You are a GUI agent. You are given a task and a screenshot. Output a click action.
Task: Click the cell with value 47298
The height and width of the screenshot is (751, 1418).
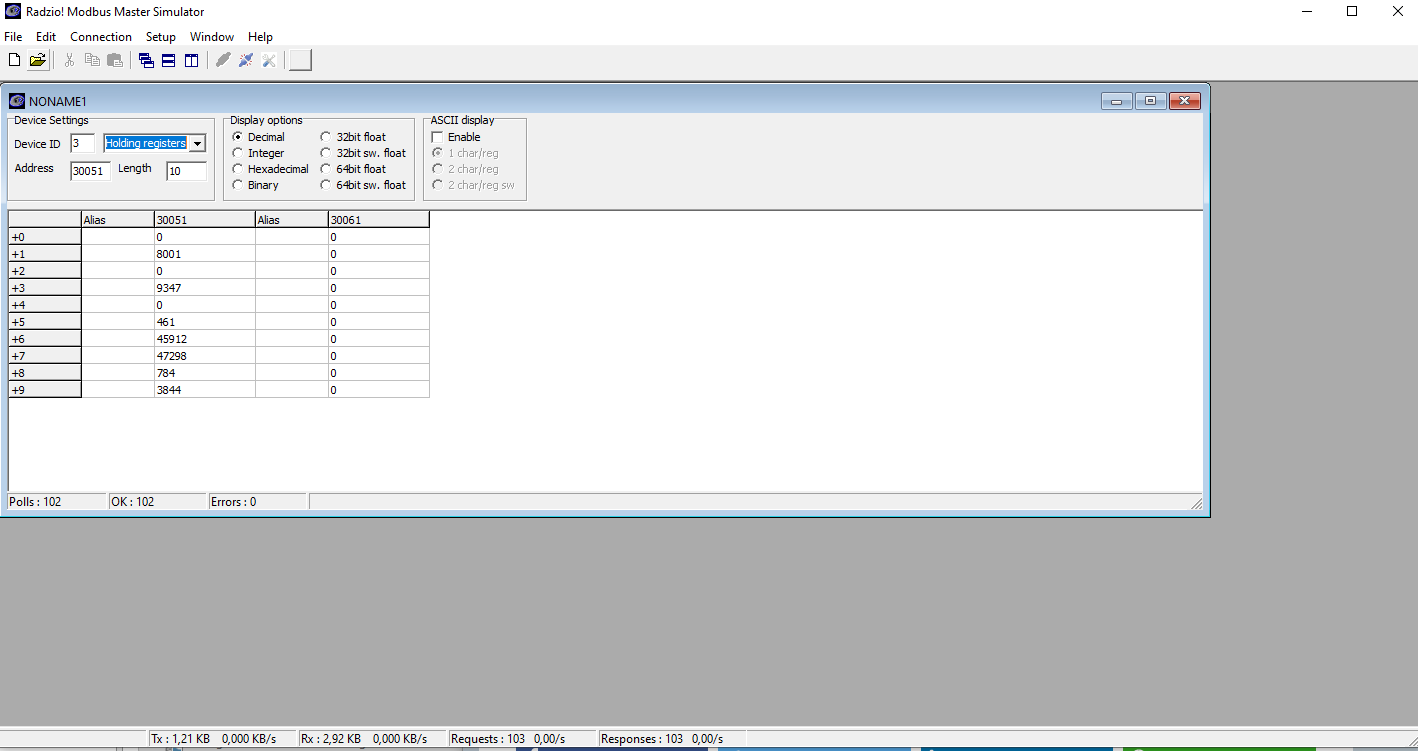(x=205, y=356)
